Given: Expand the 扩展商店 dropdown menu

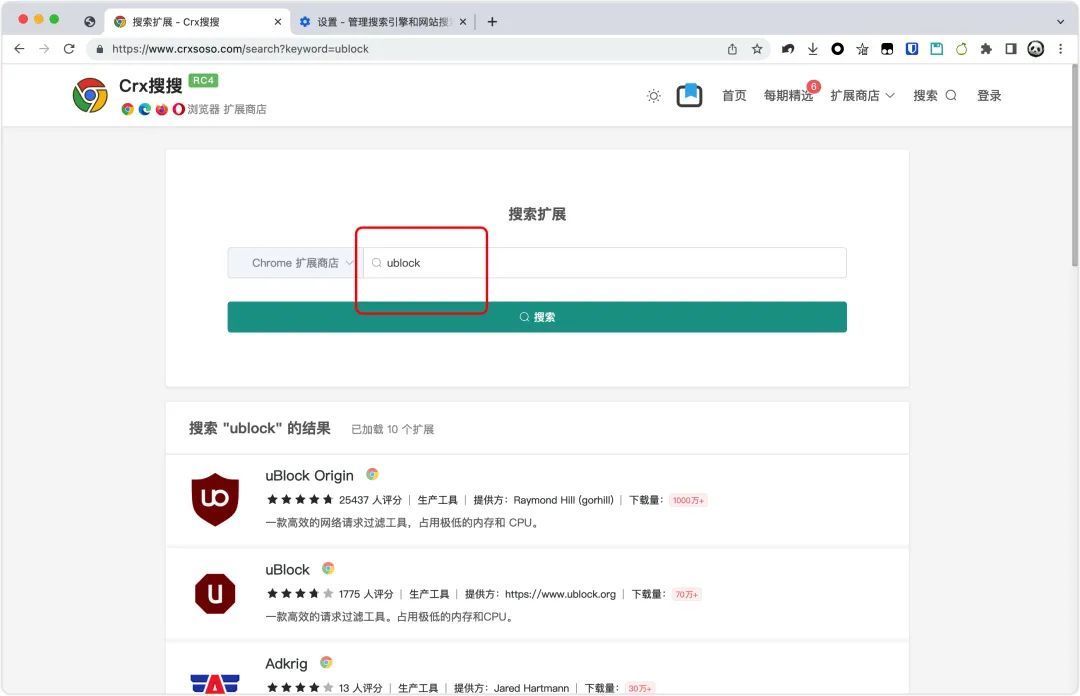Looking at the screenshot, I should click(x=862, y=96).
